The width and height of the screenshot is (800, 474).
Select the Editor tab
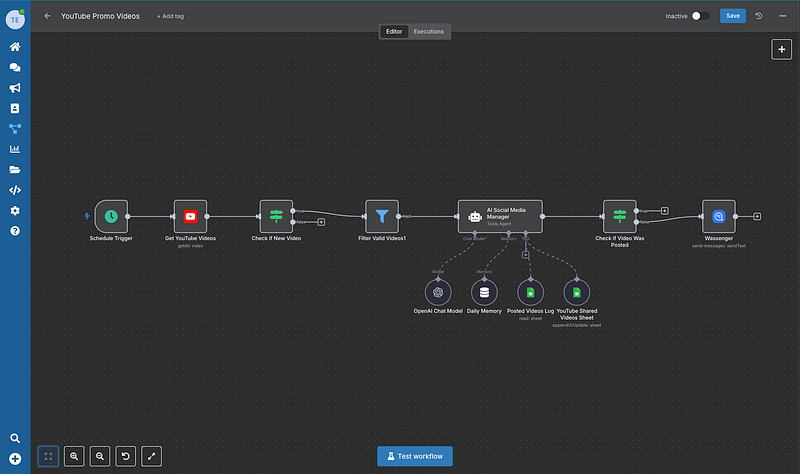click(394, 32)
